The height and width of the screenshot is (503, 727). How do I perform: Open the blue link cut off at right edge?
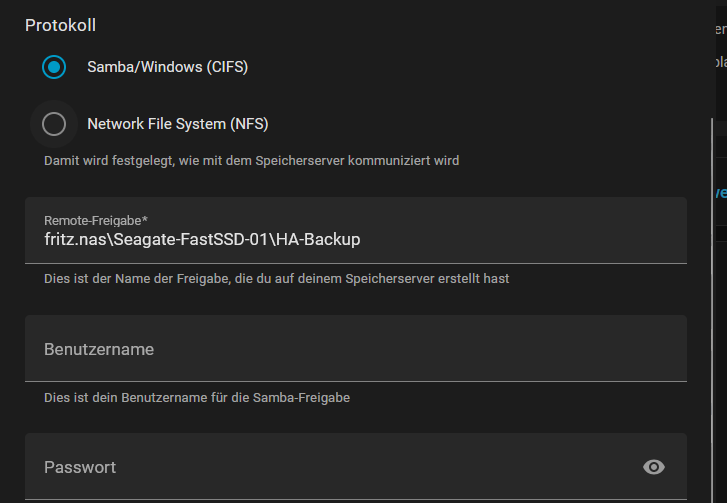pos(721,192)
